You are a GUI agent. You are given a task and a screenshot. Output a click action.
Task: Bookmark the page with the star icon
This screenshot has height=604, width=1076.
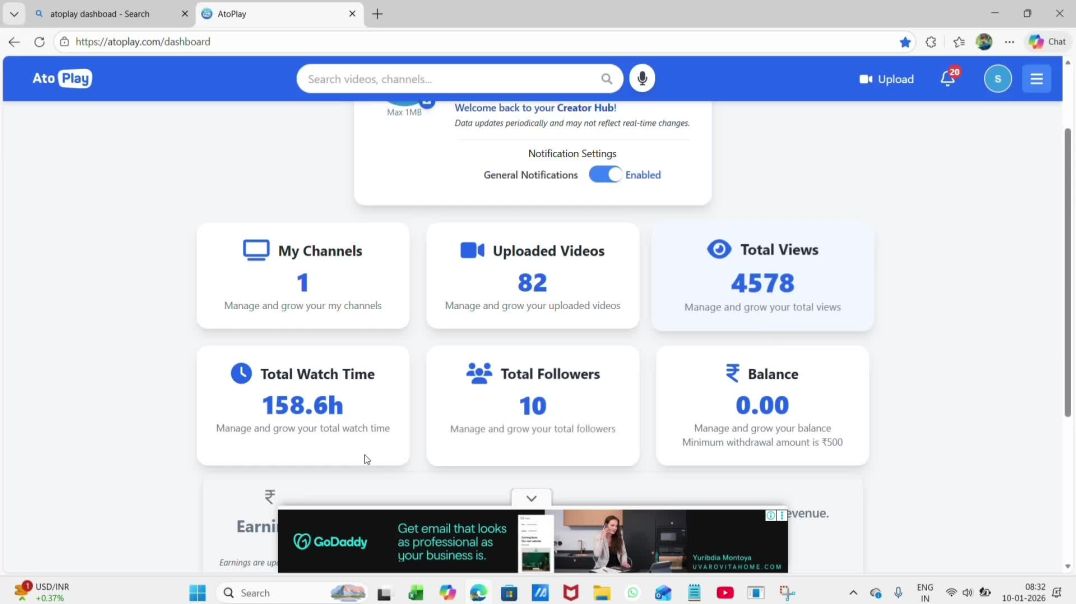pyautogui.click(x=905, y=42)
